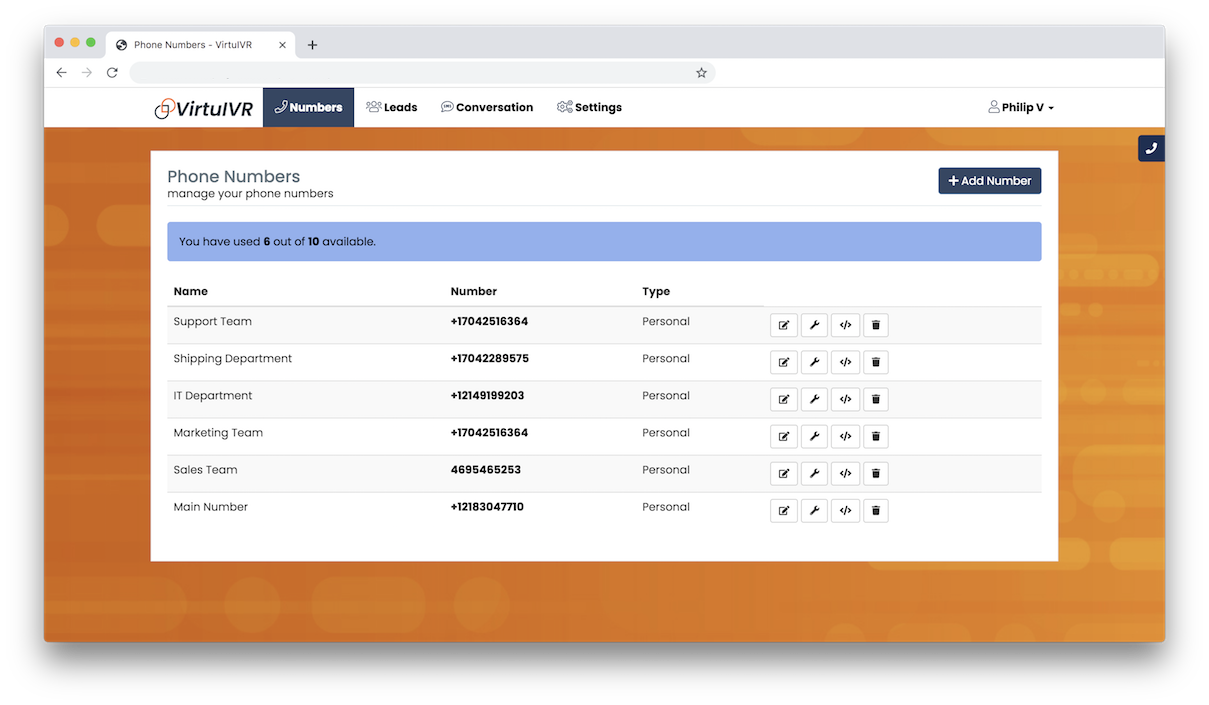This screenshot has height=705, width=1209.
Task: Click edit icon for Support Team
Action: click(x=784, y=325)
